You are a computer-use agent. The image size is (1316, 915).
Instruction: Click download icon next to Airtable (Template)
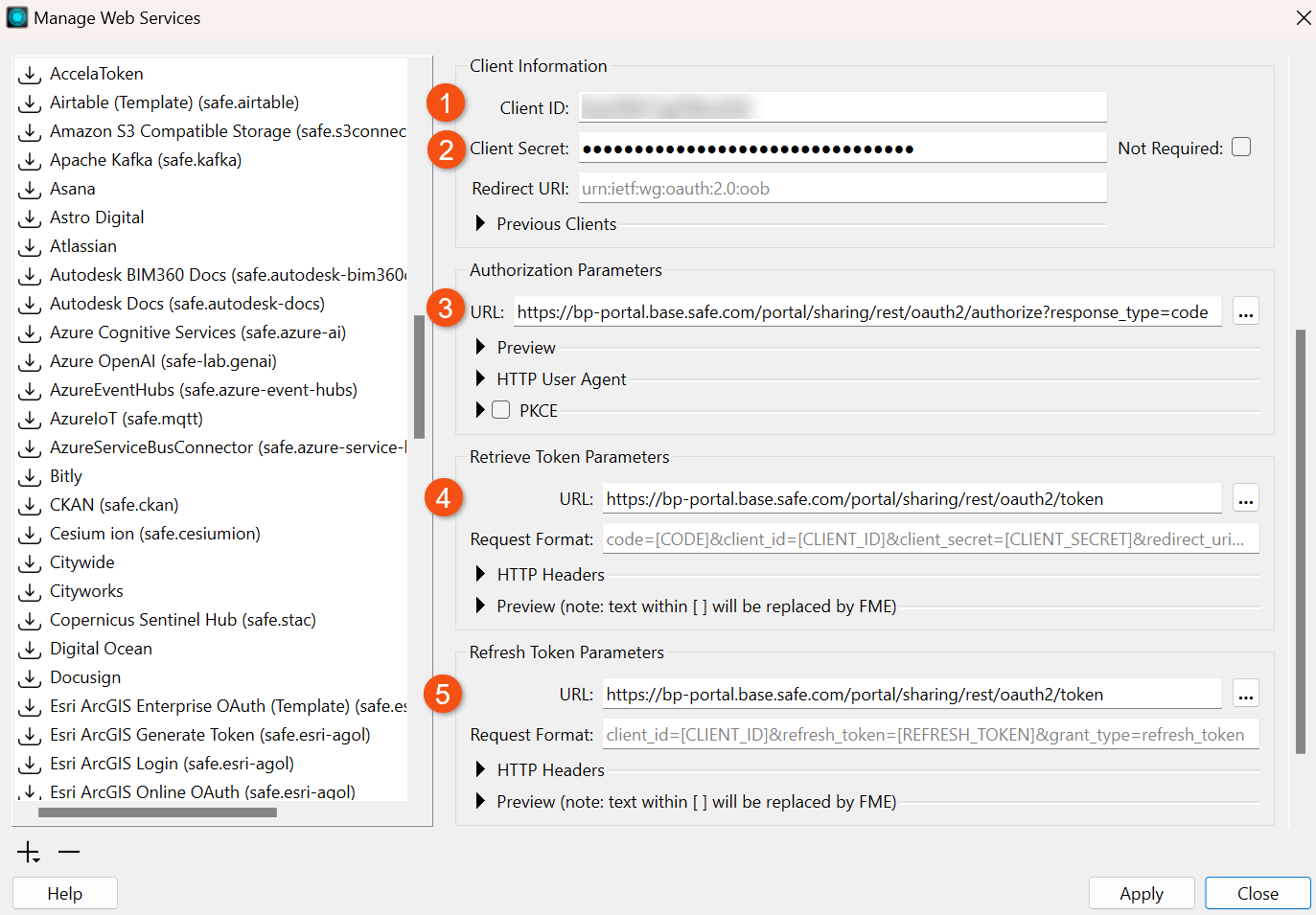point(30,103)
